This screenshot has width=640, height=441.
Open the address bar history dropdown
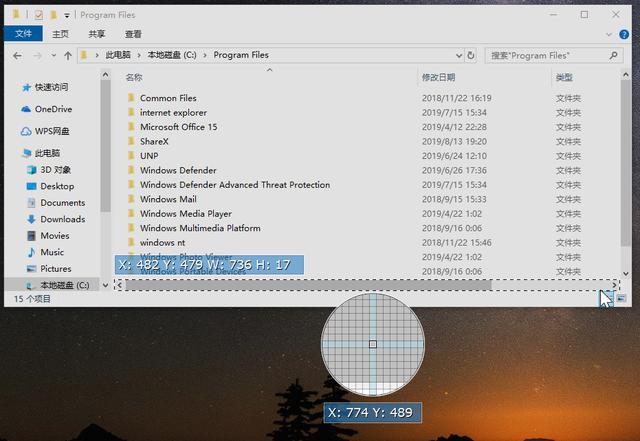tap(459, 55)
